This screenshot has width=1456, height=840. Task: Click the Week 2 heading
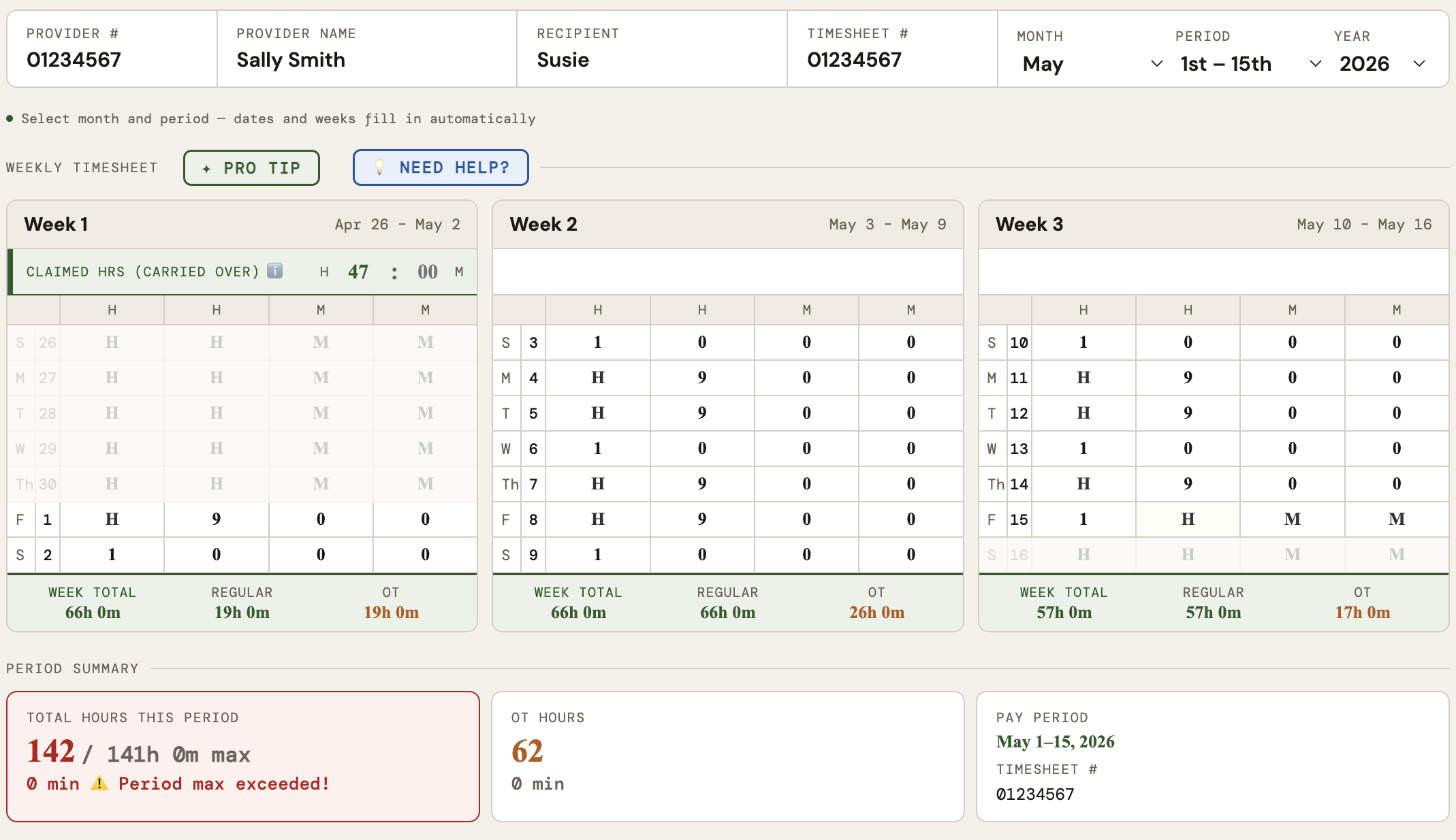click(543, 225)
